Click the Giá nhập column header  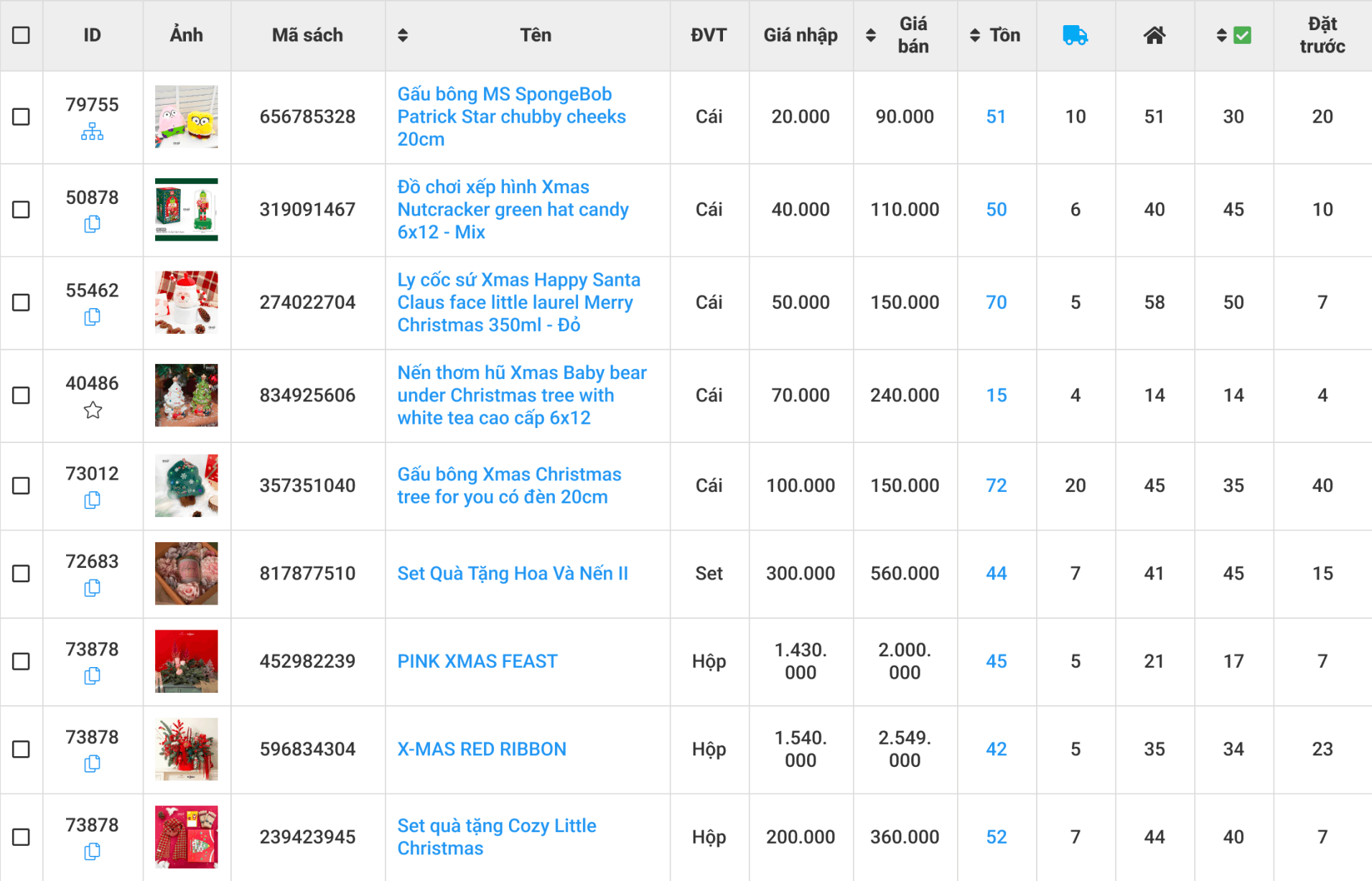(x=800, y=35)
